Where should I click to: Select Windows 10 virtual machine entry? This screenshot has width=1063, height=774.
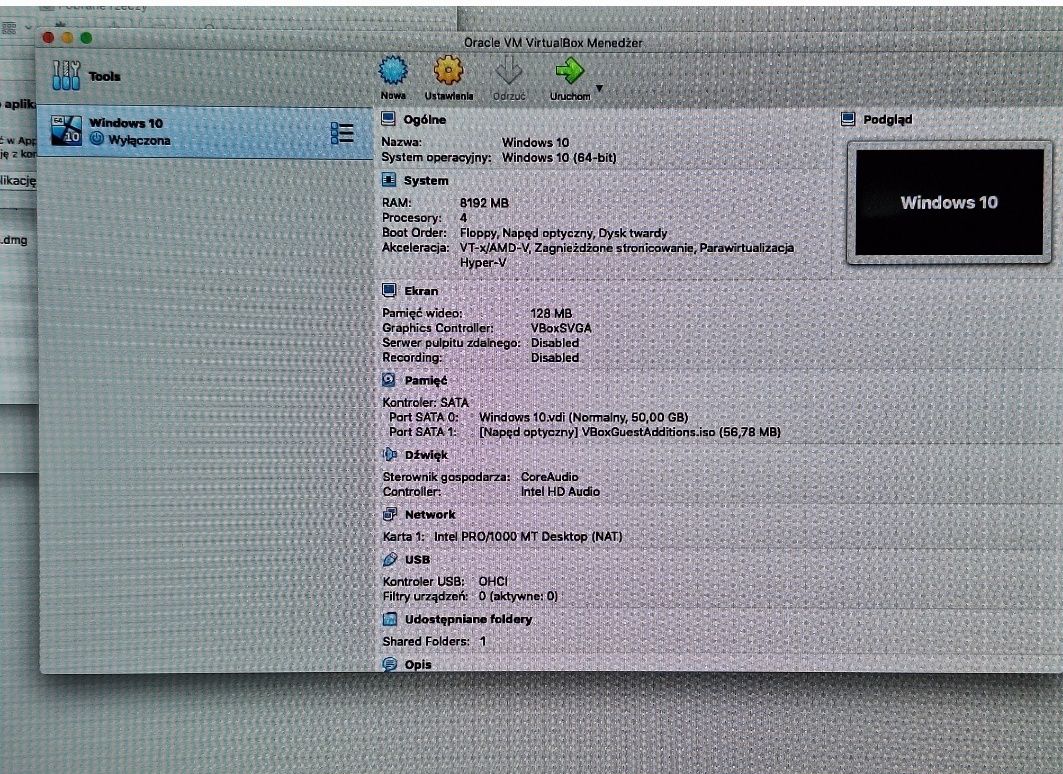point(205,131)
